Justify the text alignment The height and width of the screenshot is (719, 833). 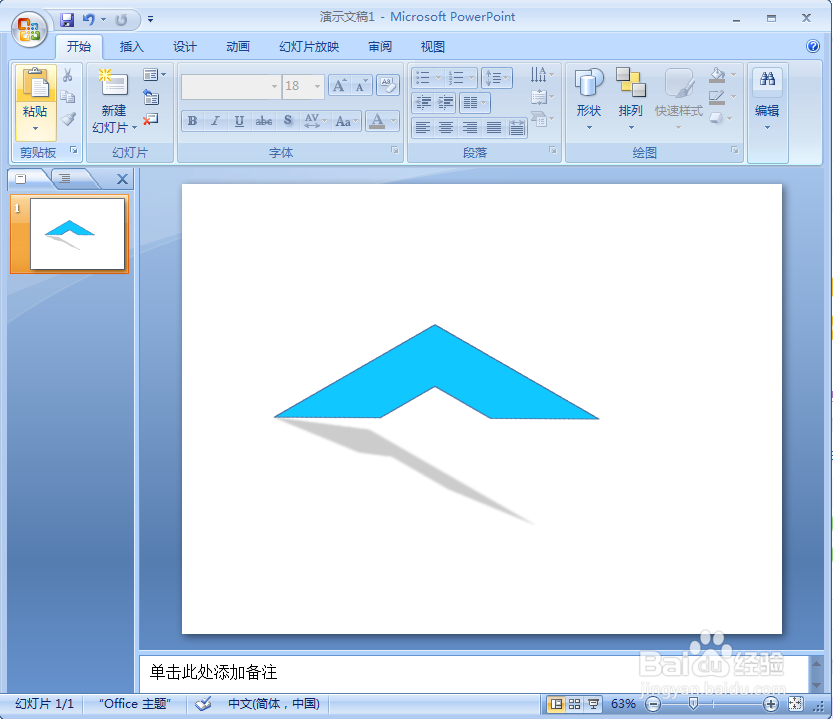coord(494,128)
